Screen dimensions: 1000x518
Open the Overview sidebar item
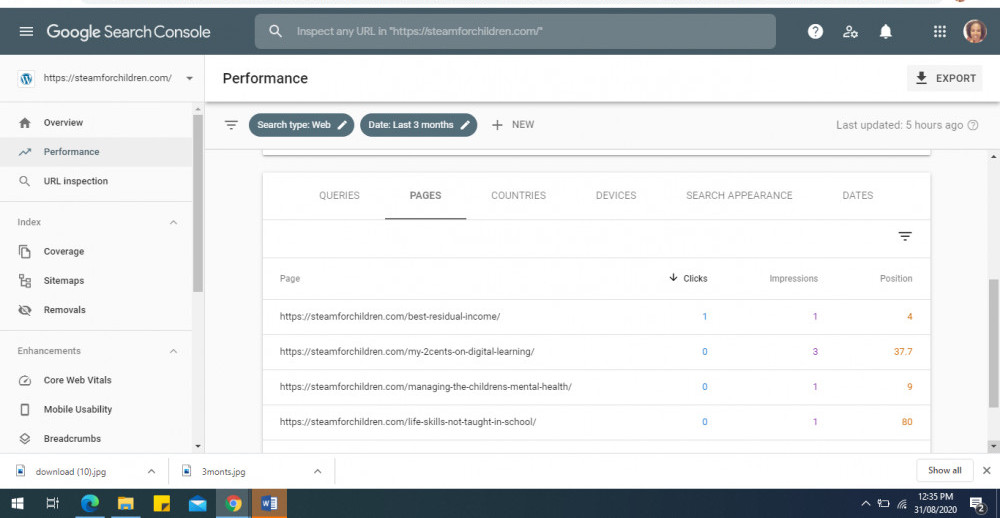coord(96,122)
